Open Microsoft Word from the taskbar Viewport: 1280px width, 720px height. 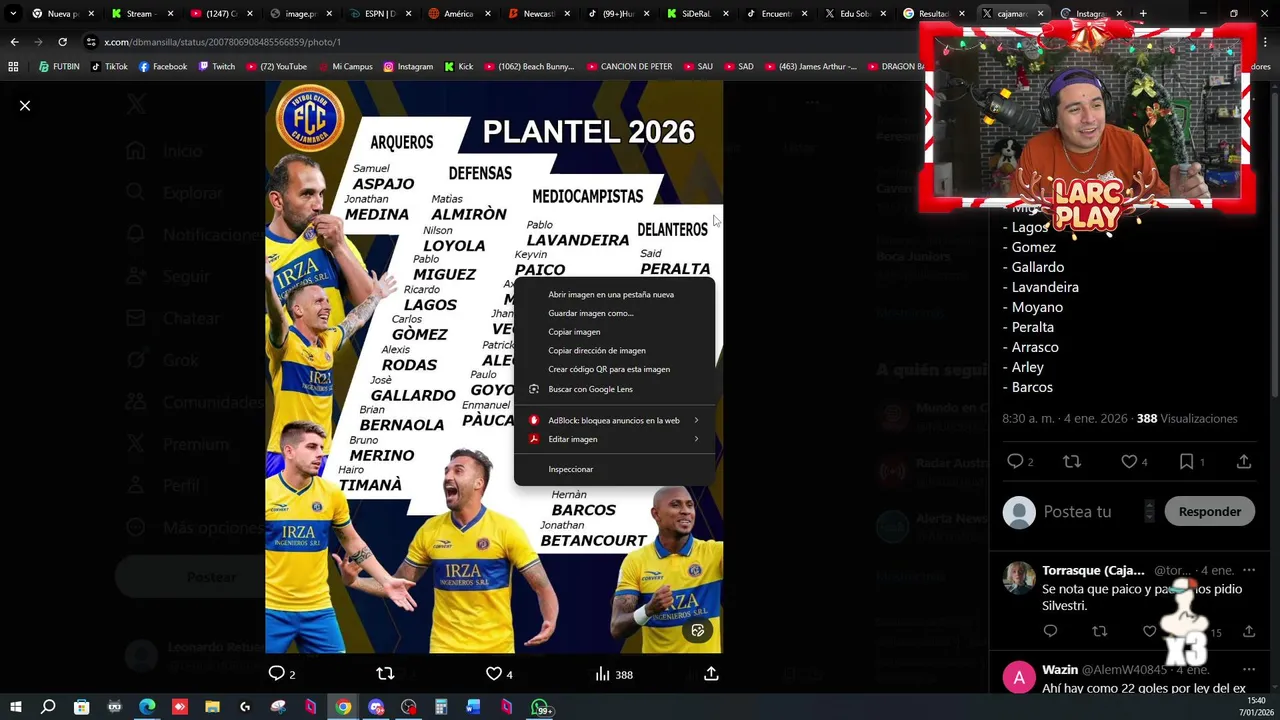474,707
